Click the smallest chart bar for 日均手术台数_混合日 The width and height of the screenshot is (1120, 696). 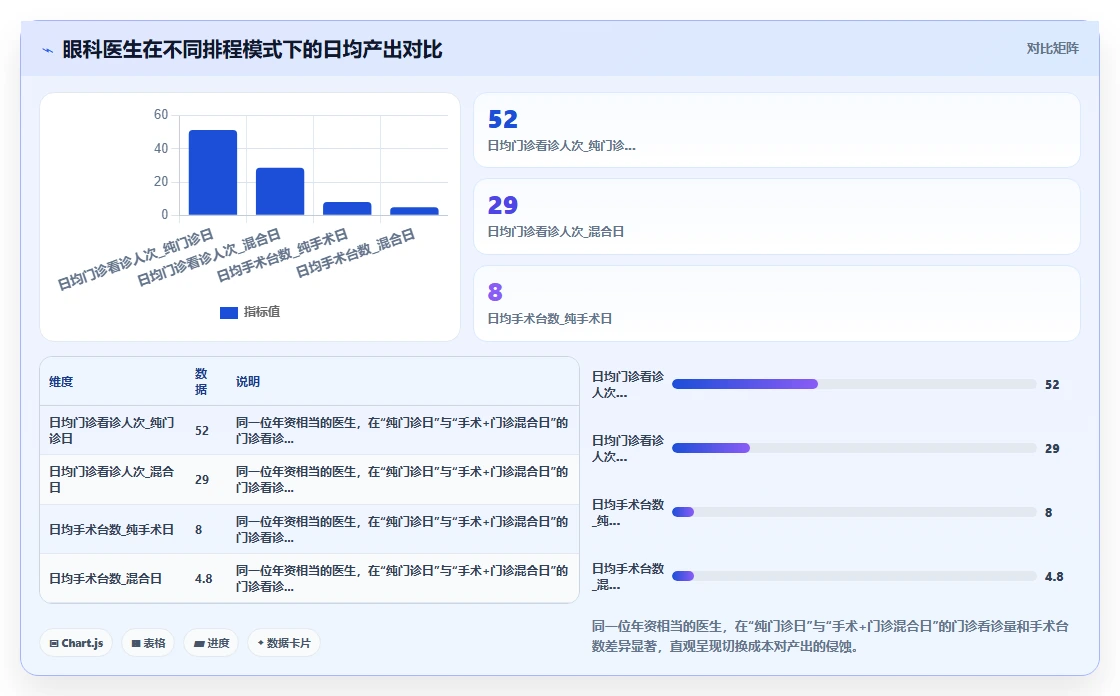click(x=414, y=211)
